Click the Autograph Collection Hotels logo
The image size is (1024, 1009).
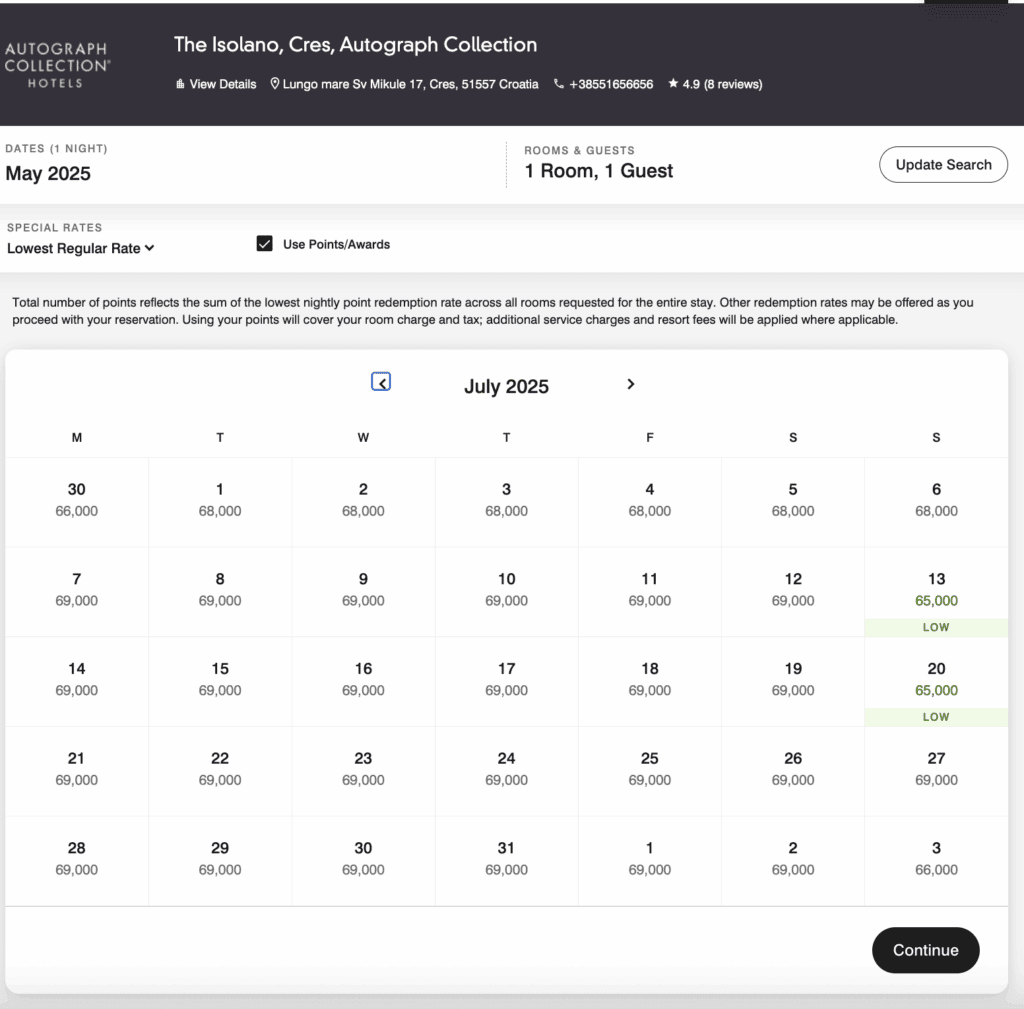point(57,62)
